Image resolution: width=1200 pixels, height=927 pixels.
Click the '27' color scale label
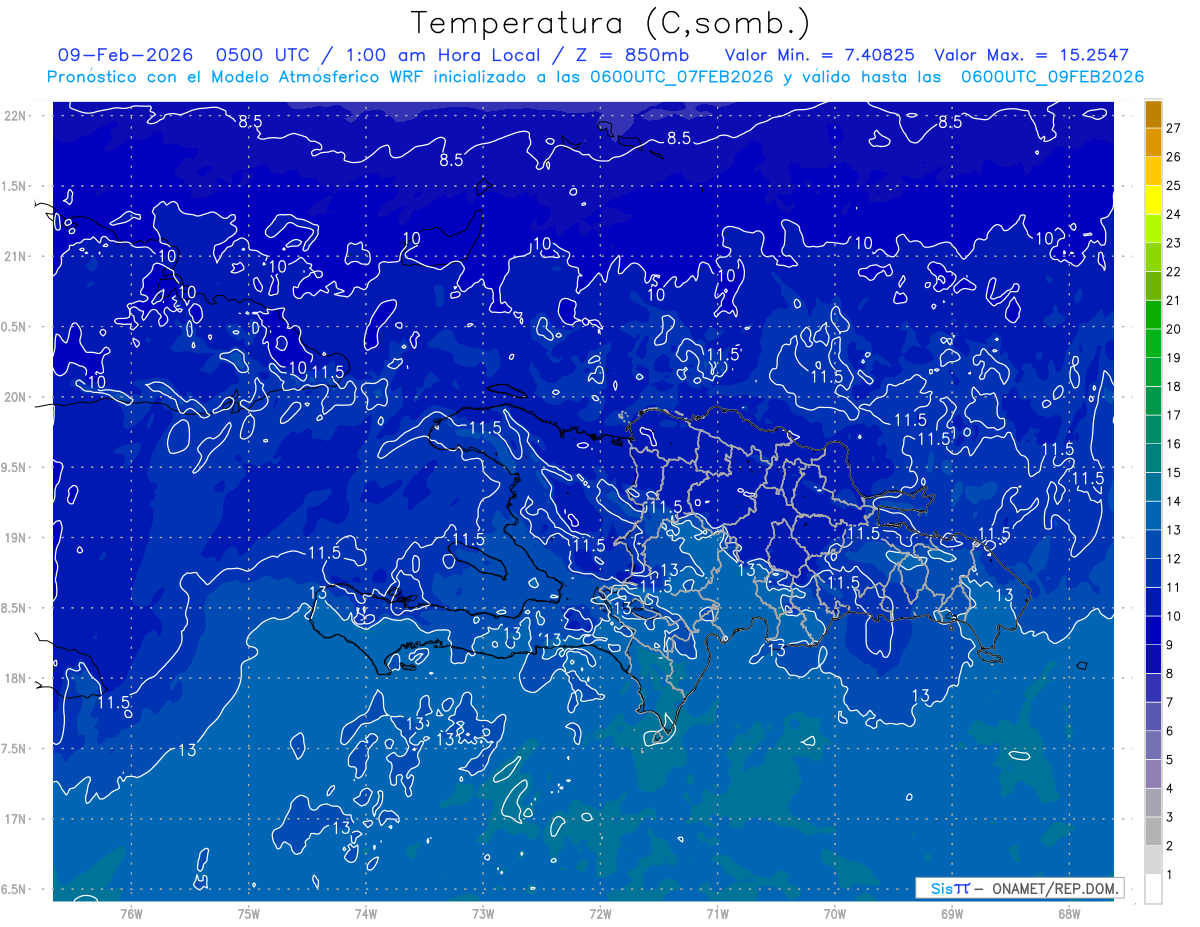click(x=1174, y=128)
